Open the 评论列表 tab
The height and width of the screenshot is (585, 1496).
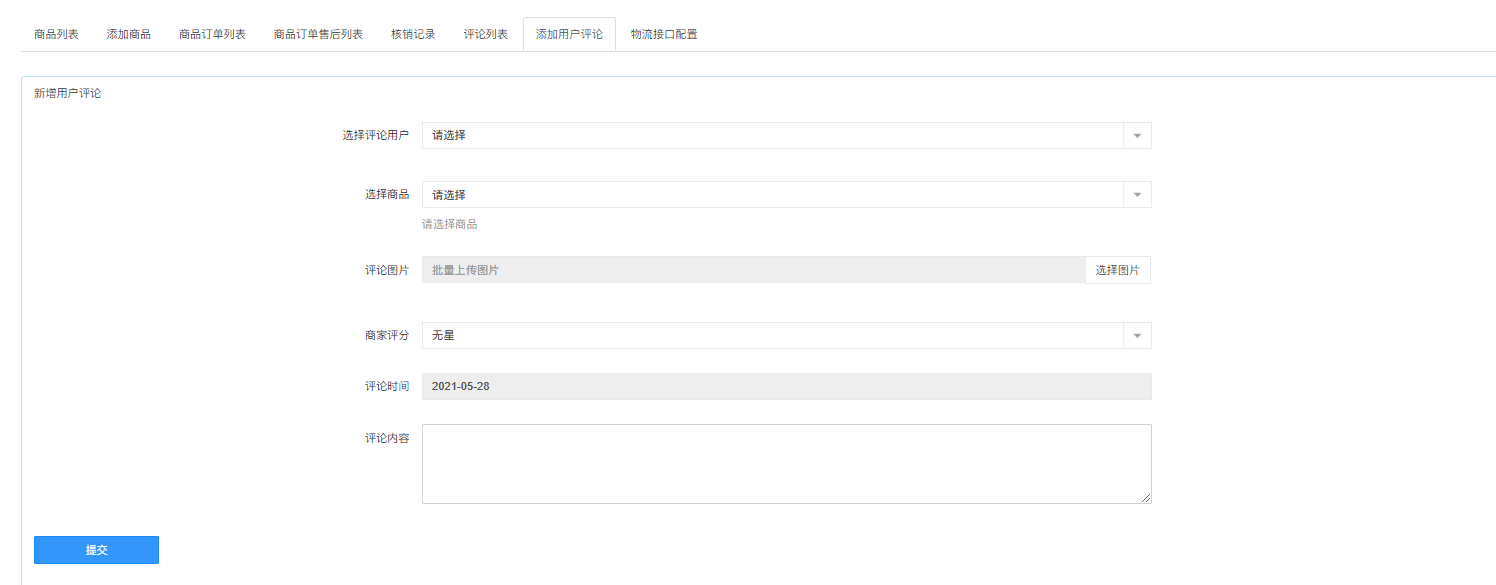coord(485,34)
